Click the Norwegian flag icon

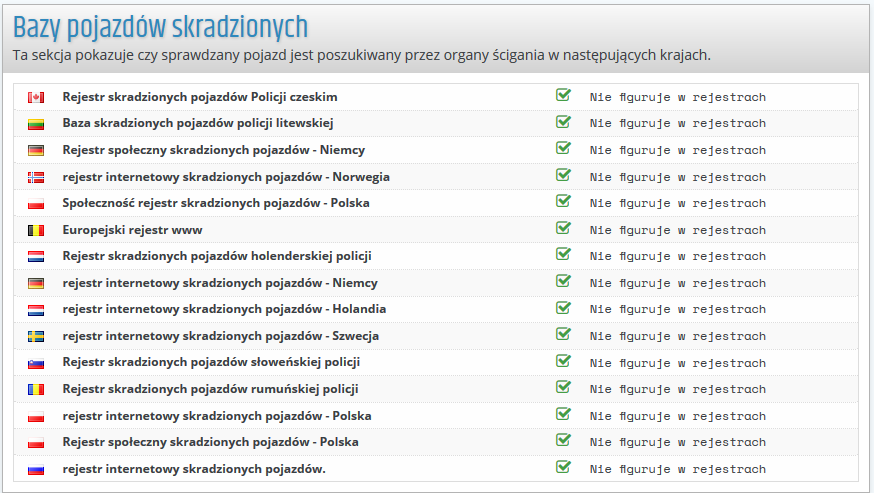pos(36,177)
